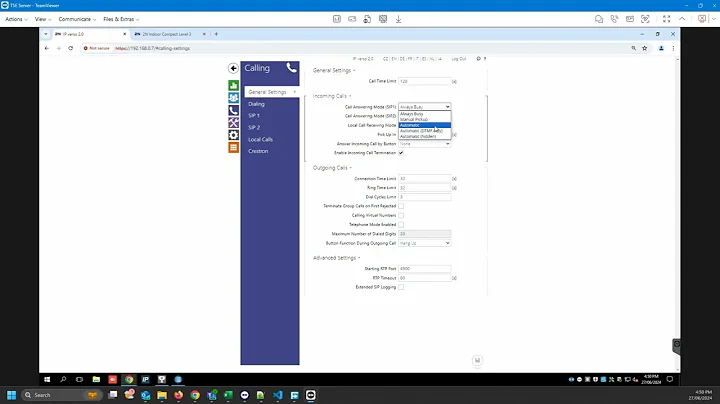This screenshot has height=404, width=720.
Task: Close the Call Answering Mode (SIP1) dropdown
Action: click(424, 107)
